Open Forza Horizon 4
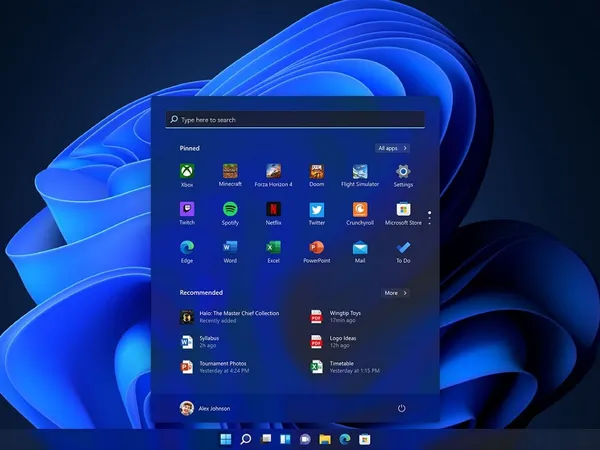The height and width of the screenshot is (450, 600). [273, 173]
